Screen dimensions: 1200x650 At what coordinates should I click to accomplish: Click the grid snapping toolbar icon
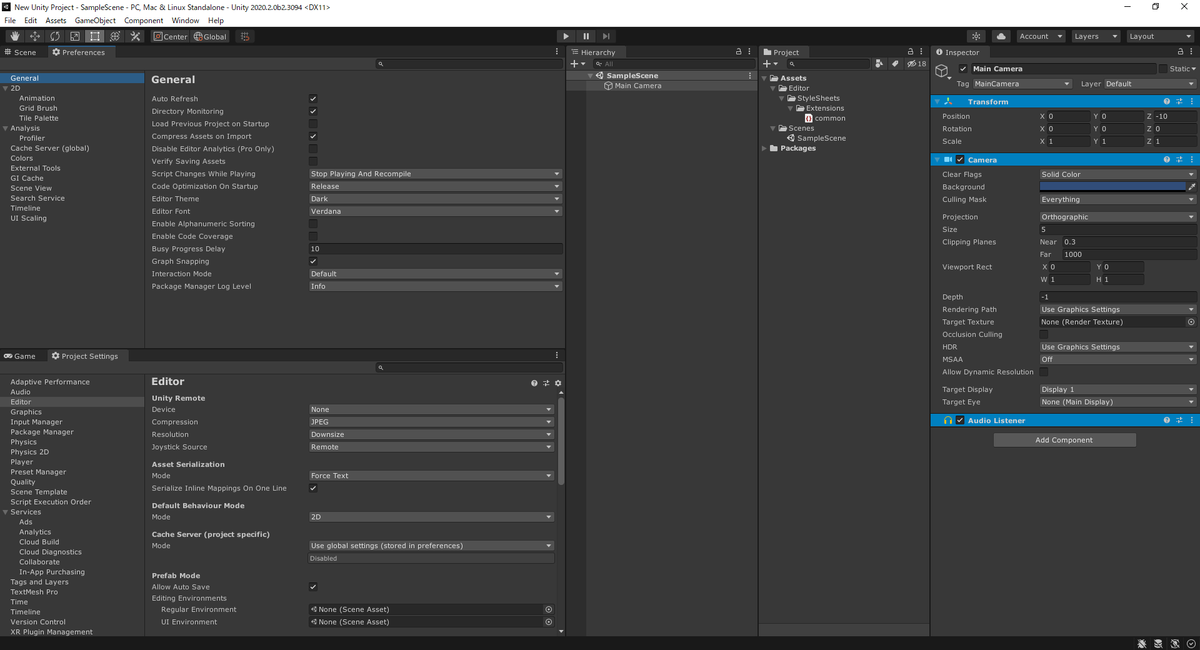[x=244, y=36]
